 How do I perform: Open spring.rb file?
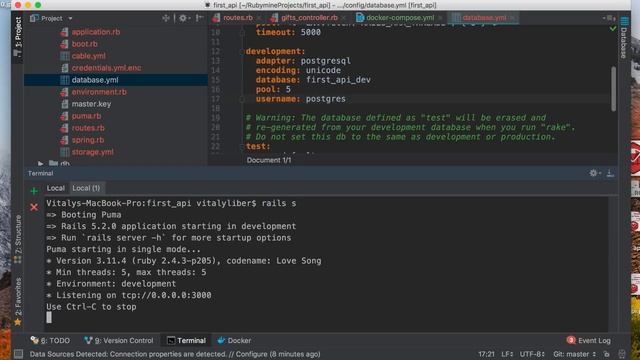coord(88,140)
